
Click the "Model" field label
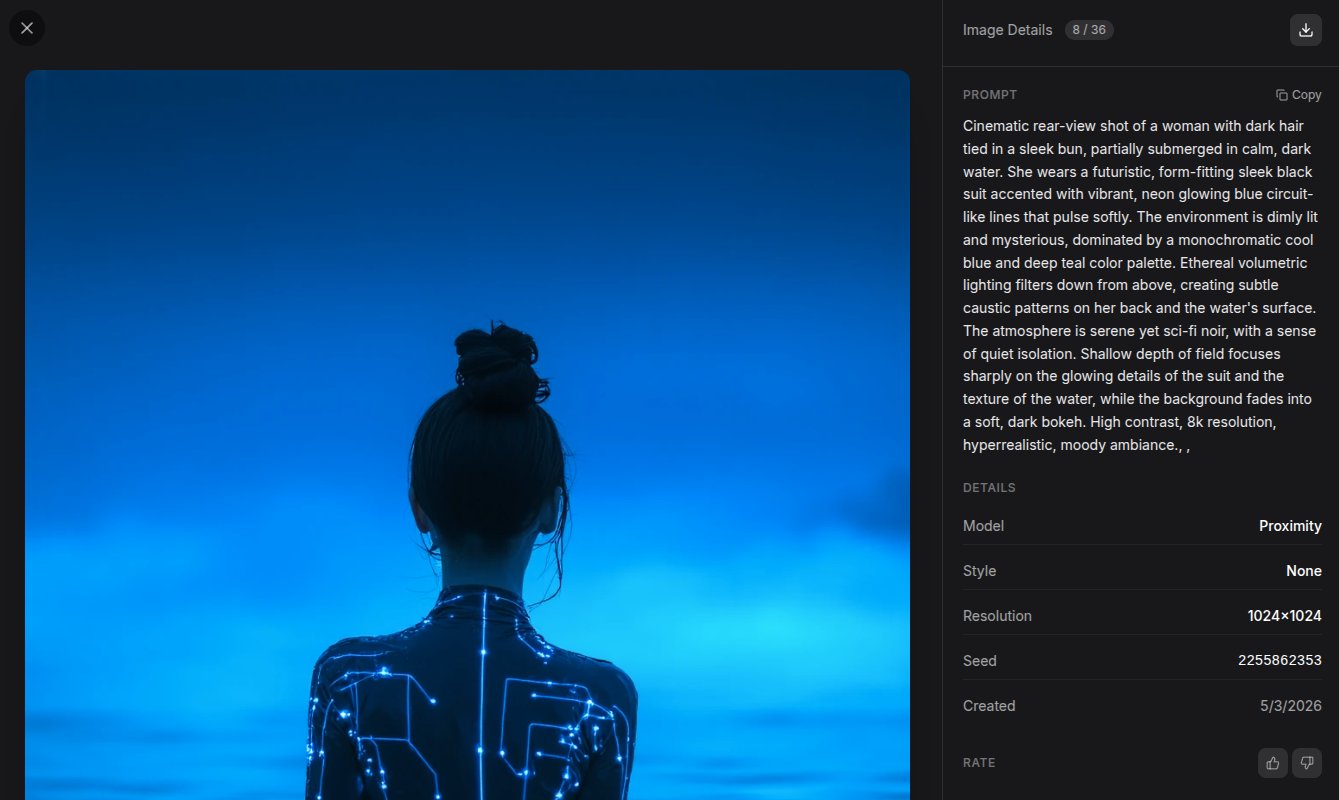tap(983, 526)
